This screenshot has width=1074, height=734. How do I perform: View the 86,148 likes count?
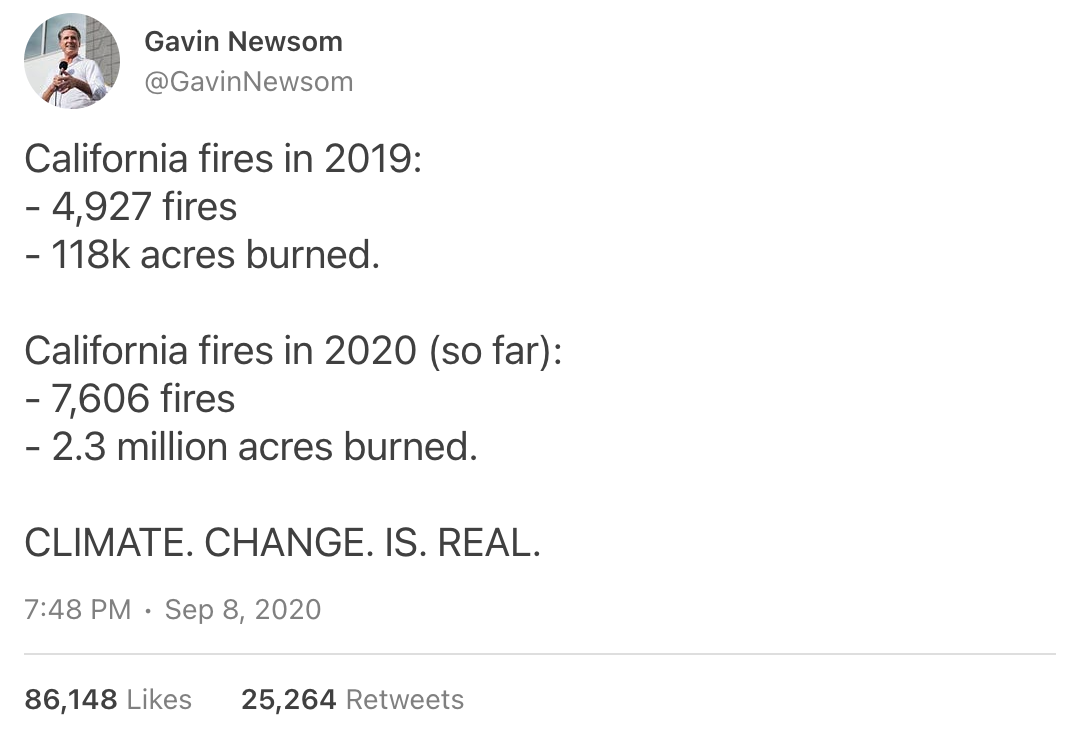[71, 699]
